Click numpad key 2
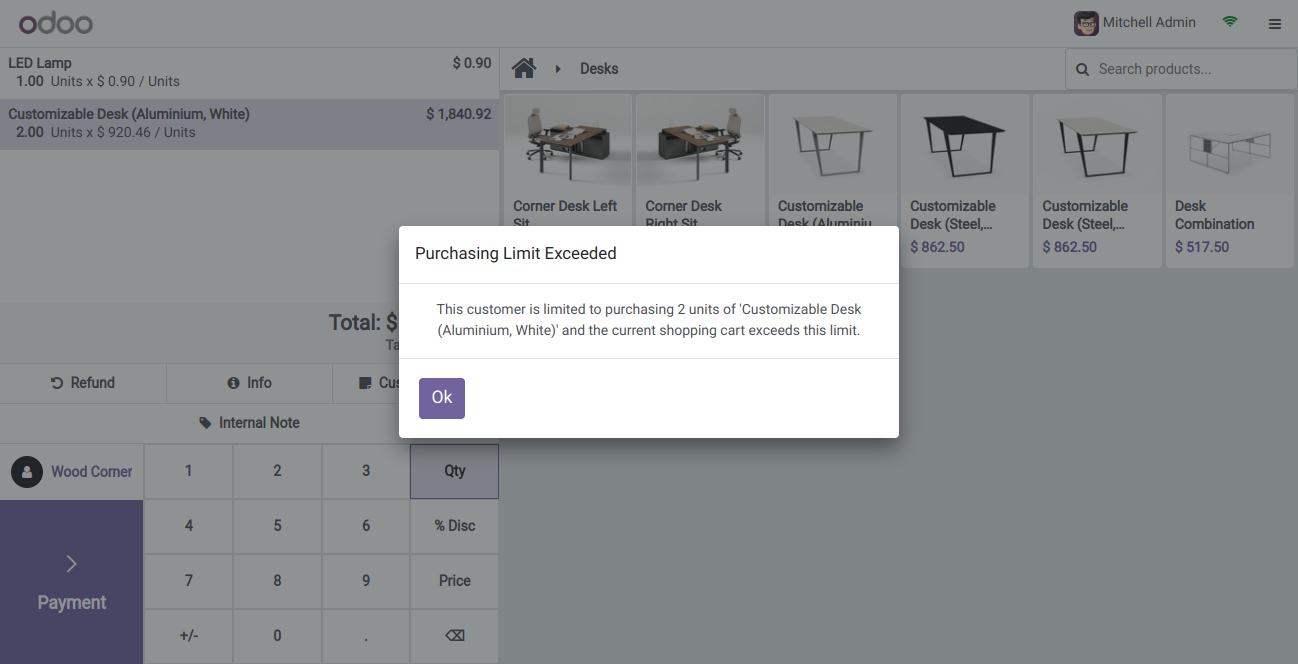The image size is (1298, 664). click(277, 471)
